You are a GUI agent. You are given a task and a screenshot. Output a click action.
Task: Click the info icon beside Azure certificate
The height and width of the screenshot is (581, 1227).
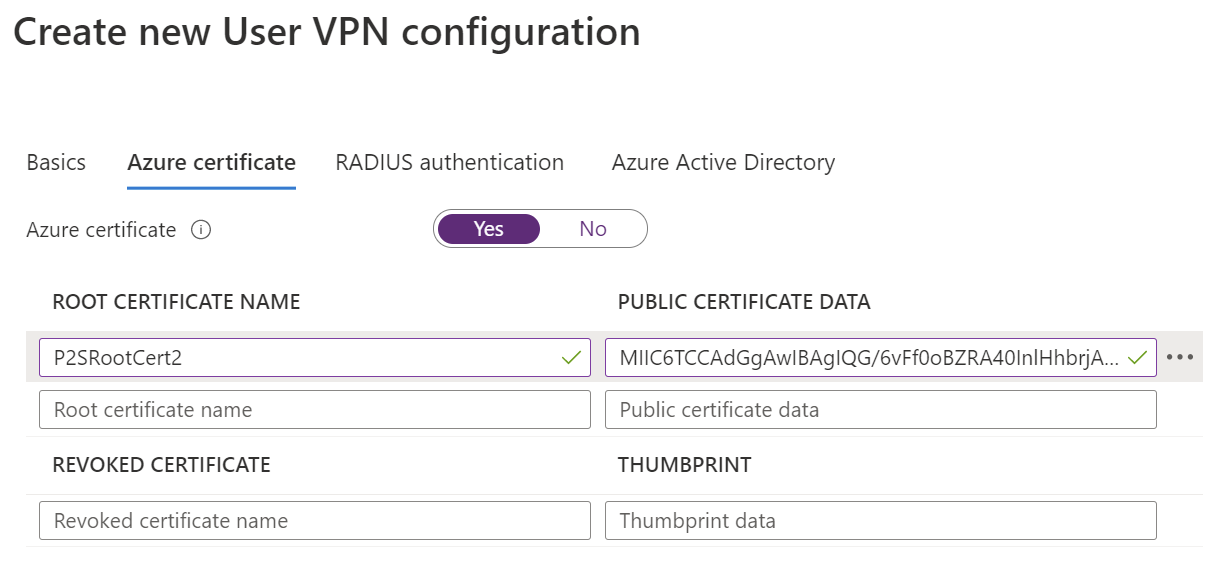click(x=201, y=230)
